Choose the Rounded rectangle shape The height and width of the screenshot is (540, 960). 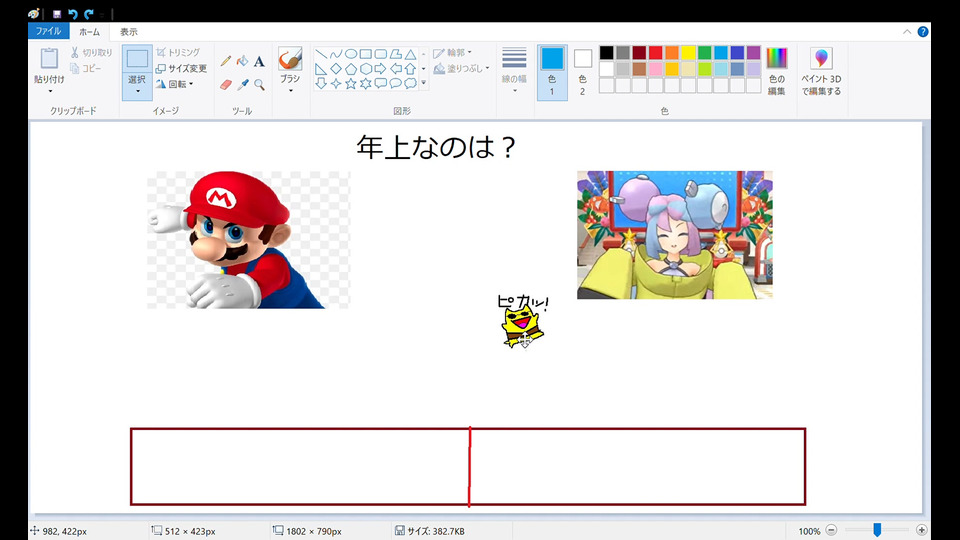click(380, 54)
